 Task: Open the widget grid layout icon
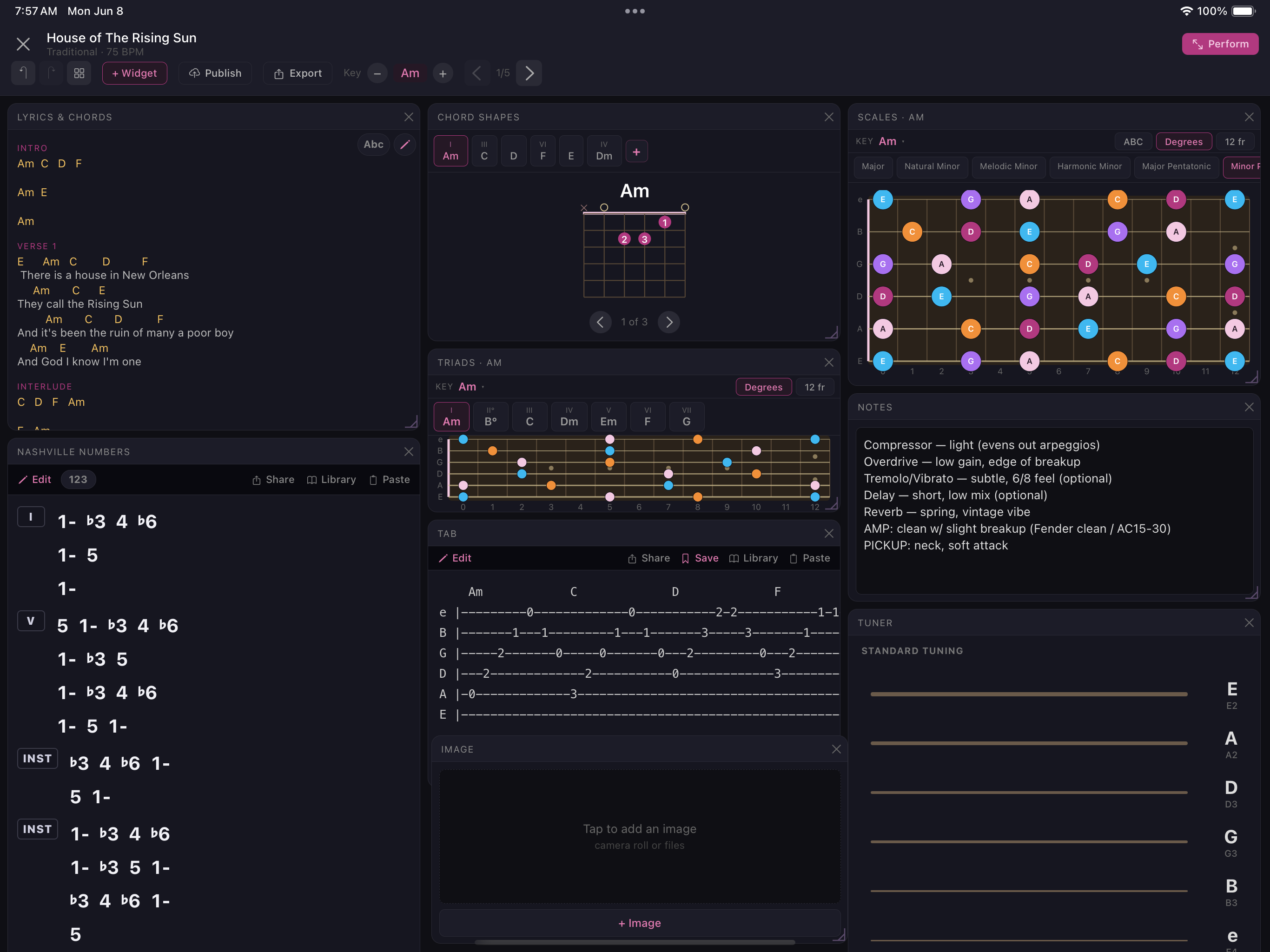click(x=79, y=73)
